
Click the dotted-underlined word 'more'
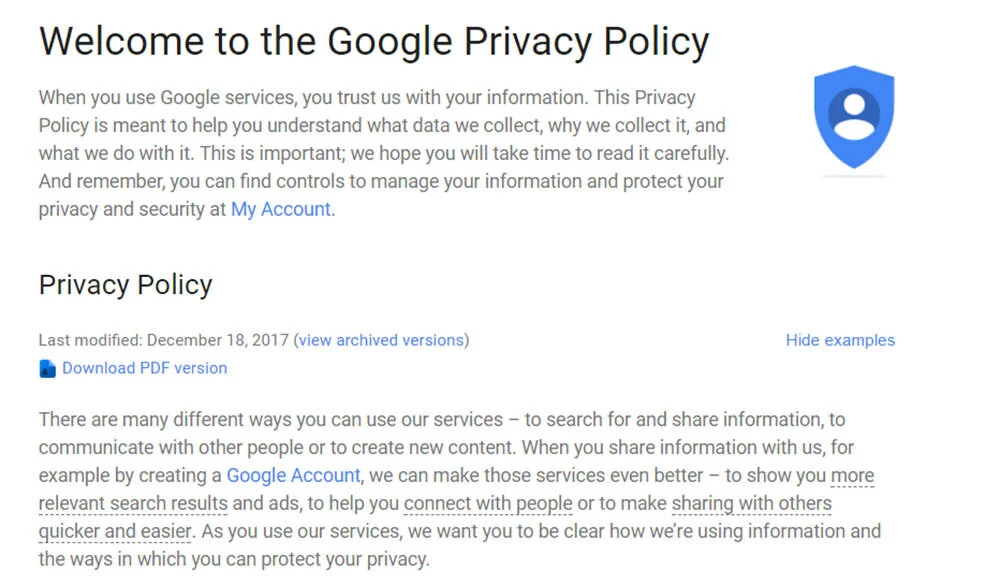click(x=853, y=475)
